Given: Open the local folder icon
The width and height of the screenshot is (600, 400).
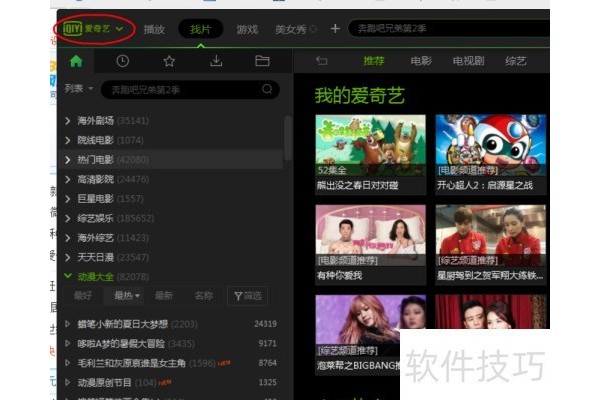Looking at the screenshot, I should (262, 61).
